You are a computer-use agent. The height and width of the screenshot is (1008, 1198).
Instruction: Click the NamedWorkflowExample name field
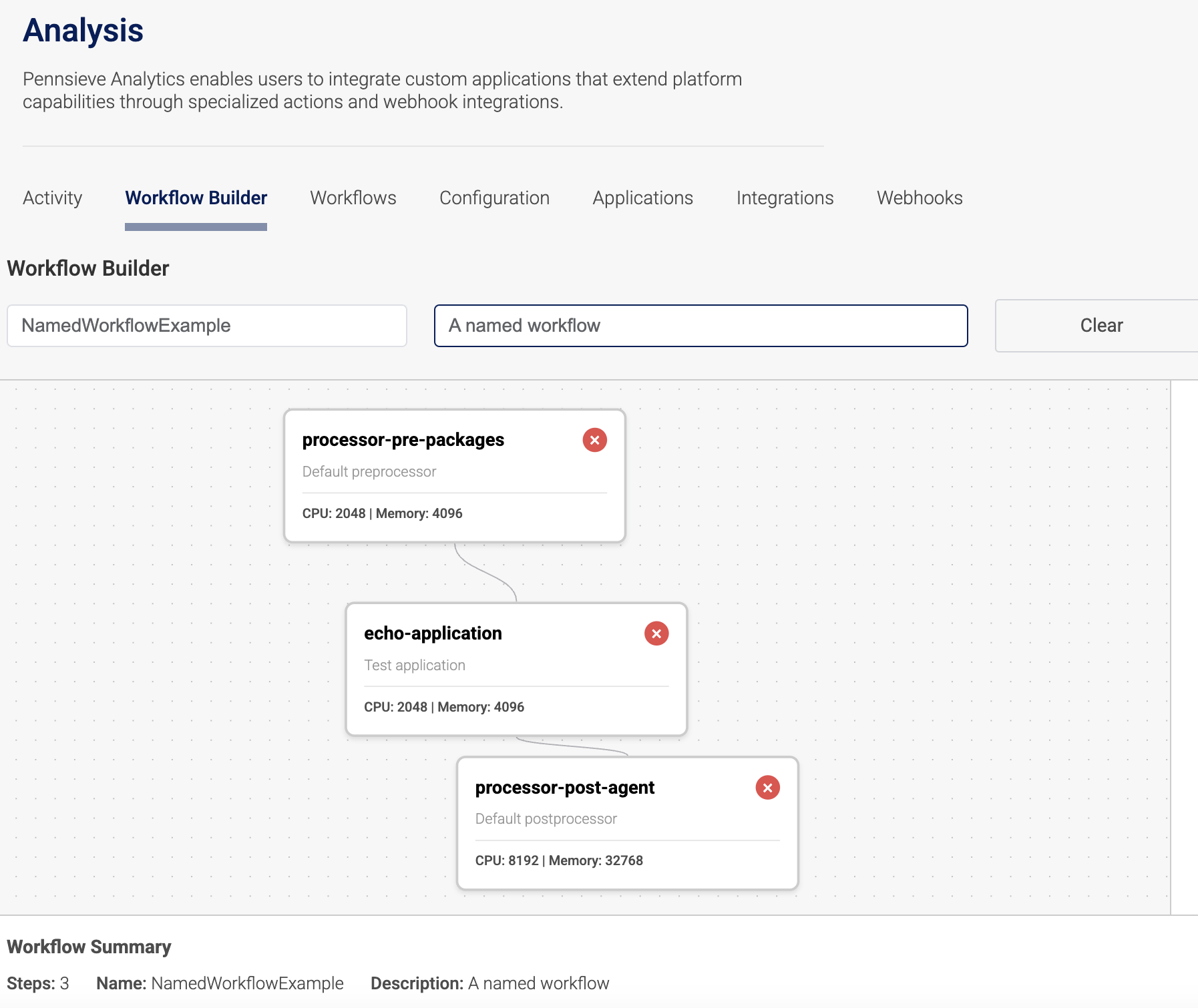206,326
